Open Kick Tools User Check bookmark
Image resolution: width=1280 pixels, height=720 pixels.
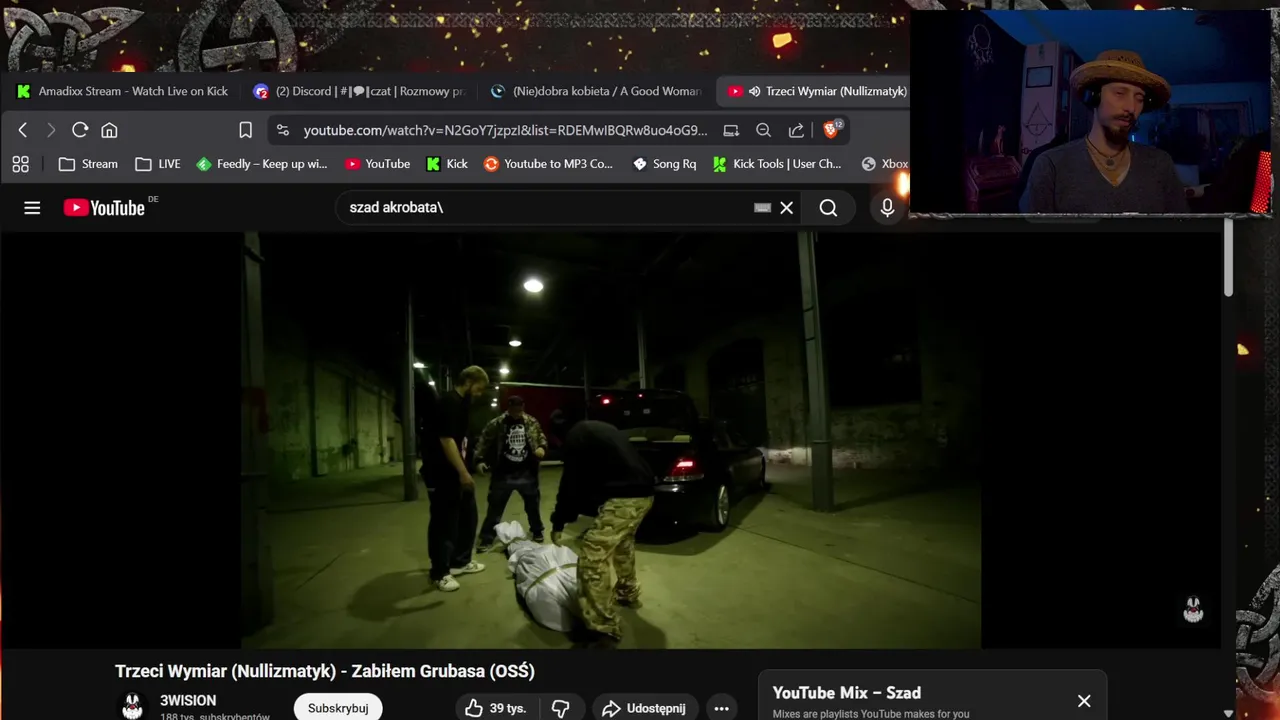pyautogui.click(x=777, y=164)
